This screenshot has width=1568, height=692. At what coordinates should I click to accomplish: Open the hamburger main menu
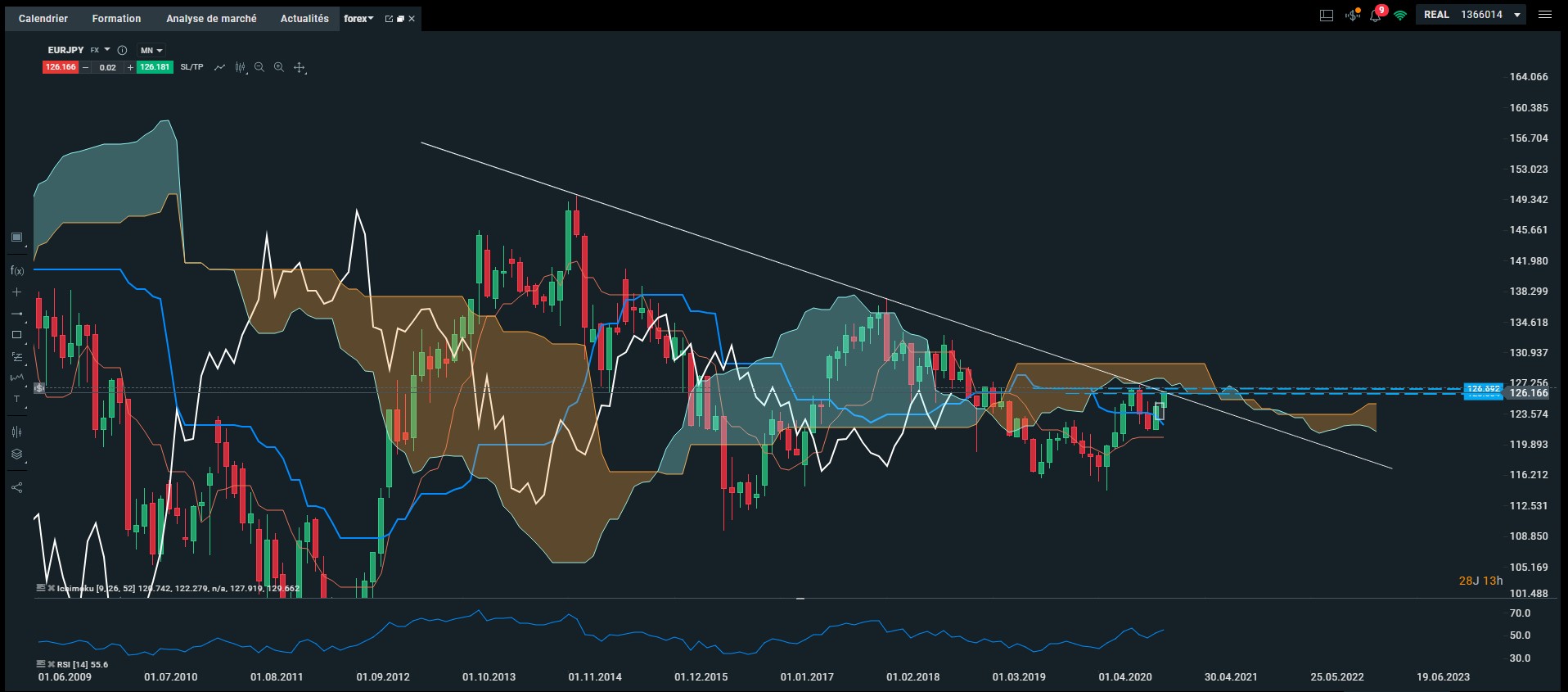pos(1545,15)
